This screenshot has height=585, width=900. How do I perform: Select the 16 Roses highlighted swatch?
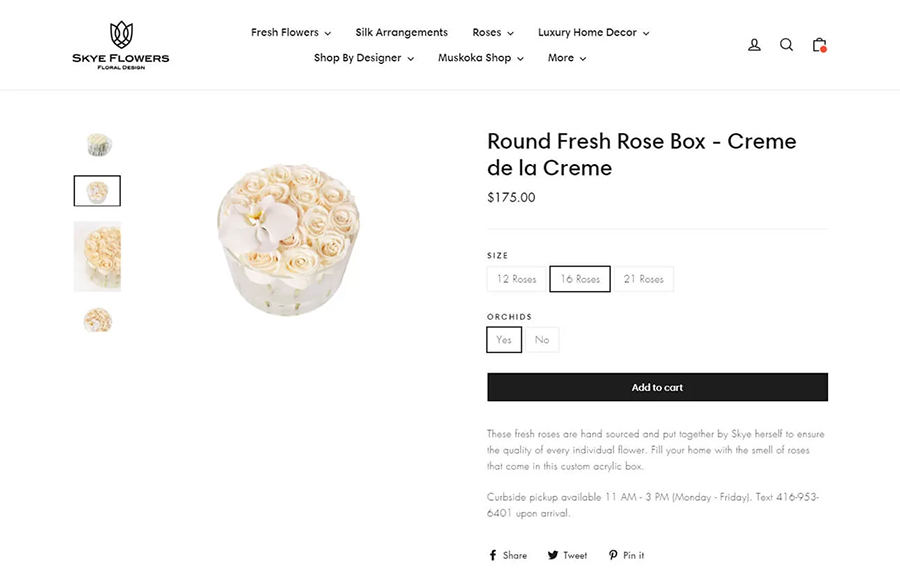580,279
